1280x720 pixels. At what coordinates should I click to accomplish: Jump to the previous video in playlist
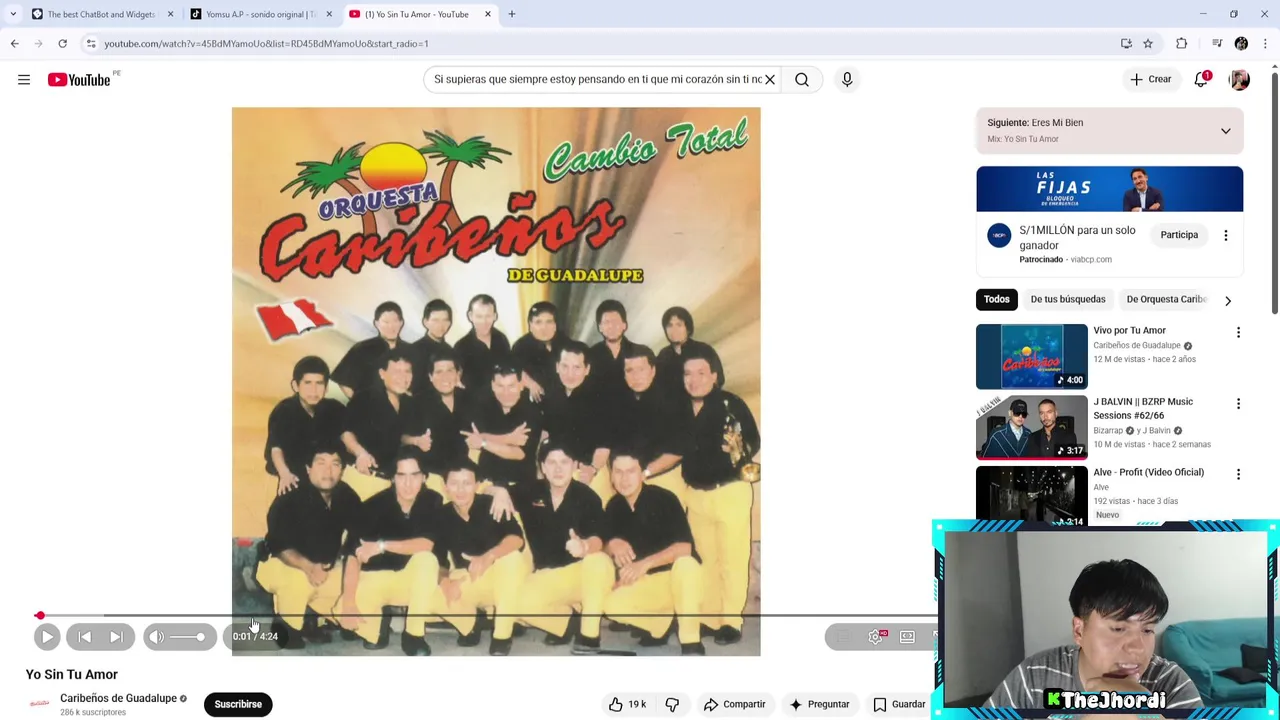(x=85, y=637)
